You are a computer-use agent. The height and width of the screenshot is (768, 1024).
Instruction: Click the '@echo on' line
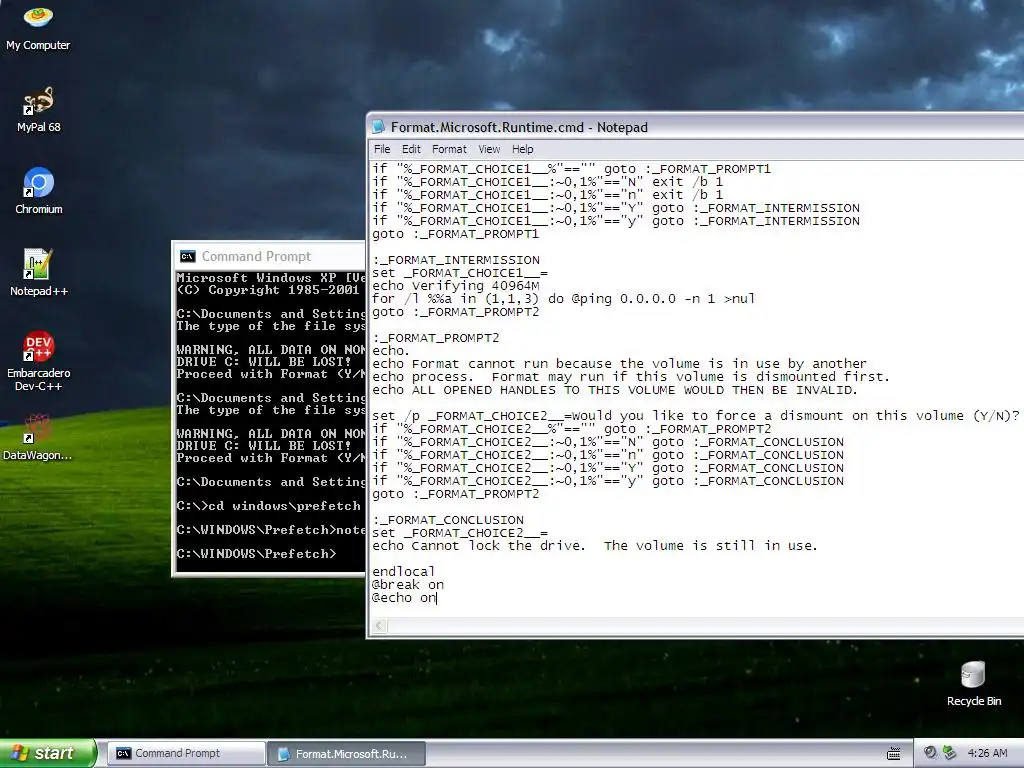tap(404, 598)
